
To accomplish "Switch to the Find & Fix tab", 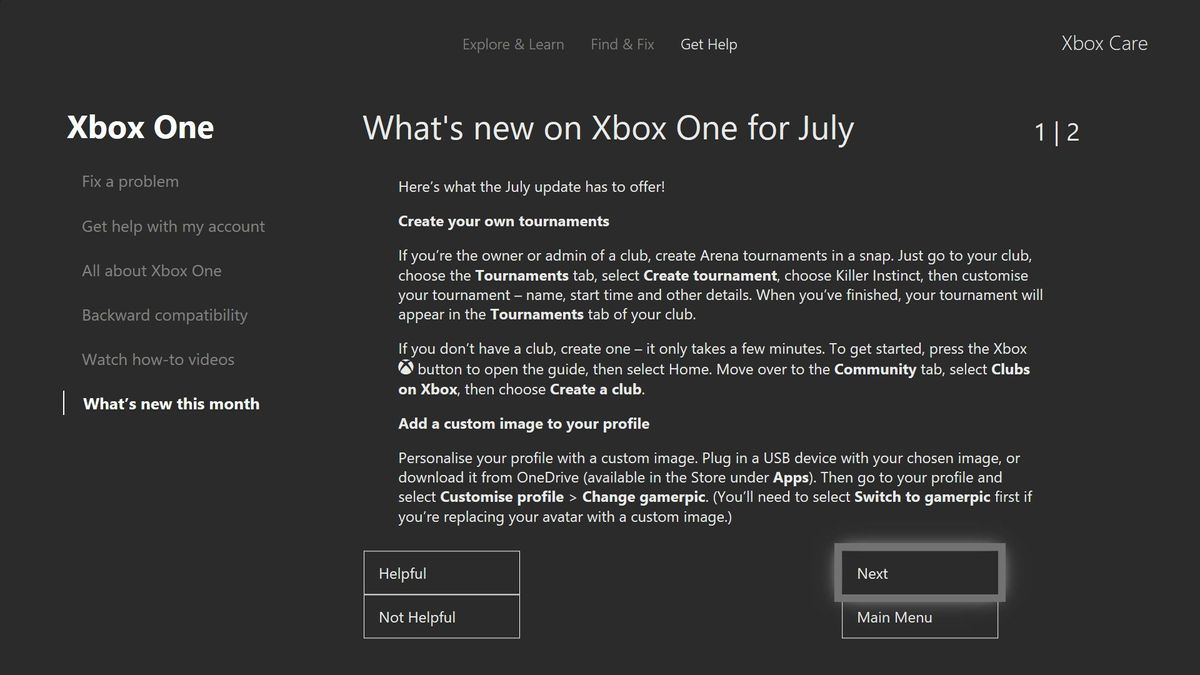I will [x=622, y=44].
